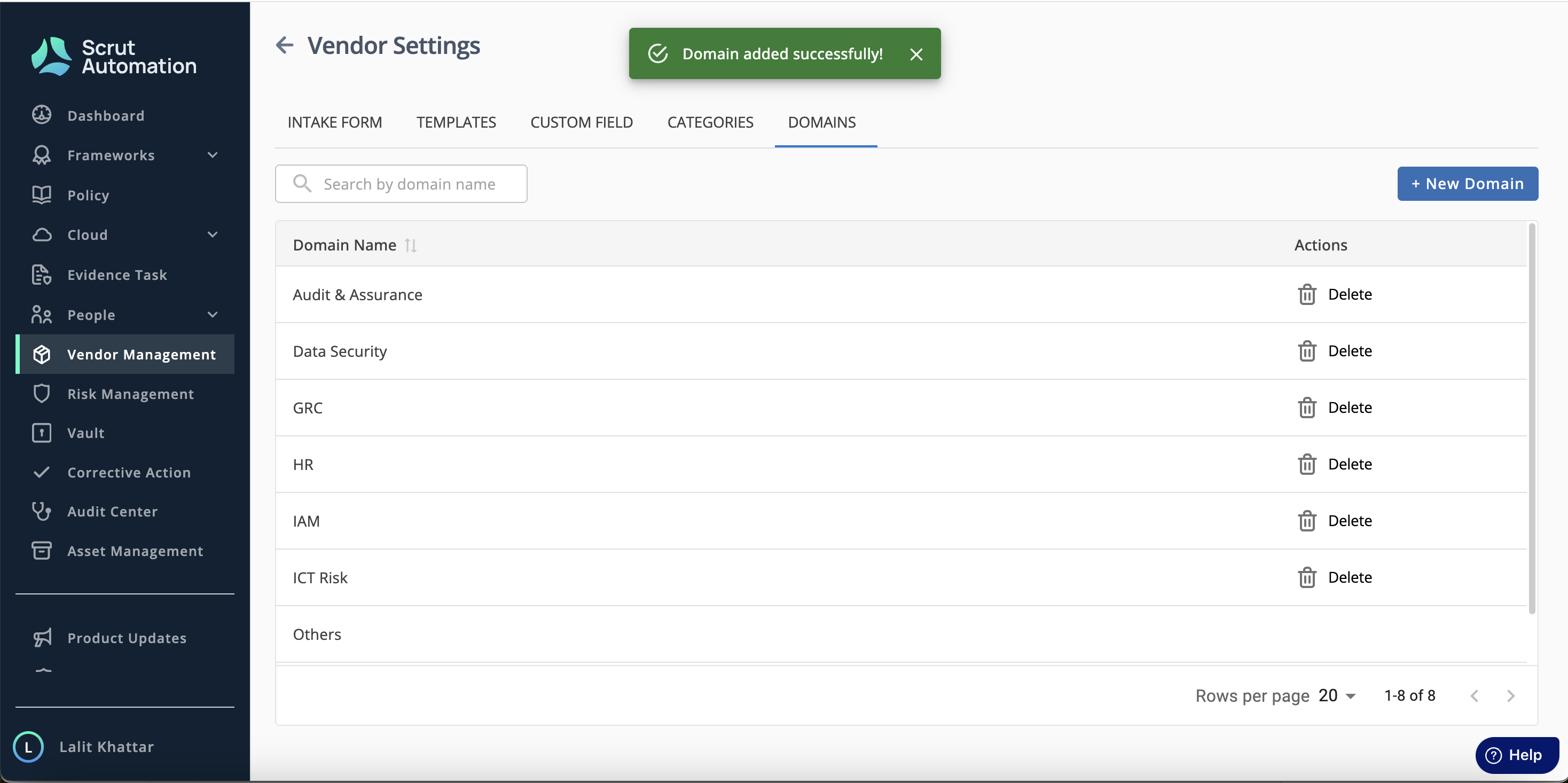The width and height of the screenshot is (1568, 783).
Task: Open the Vault section
Action: click(85, 432)
